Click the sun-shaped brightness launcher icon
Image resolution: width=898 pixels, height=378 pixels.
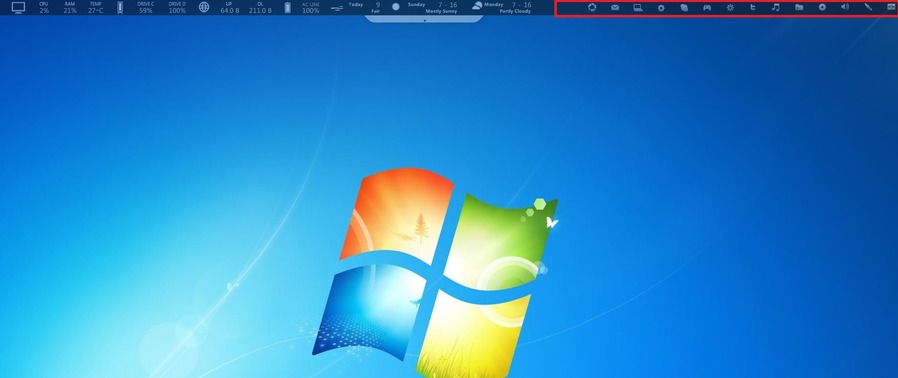(730, 7)
